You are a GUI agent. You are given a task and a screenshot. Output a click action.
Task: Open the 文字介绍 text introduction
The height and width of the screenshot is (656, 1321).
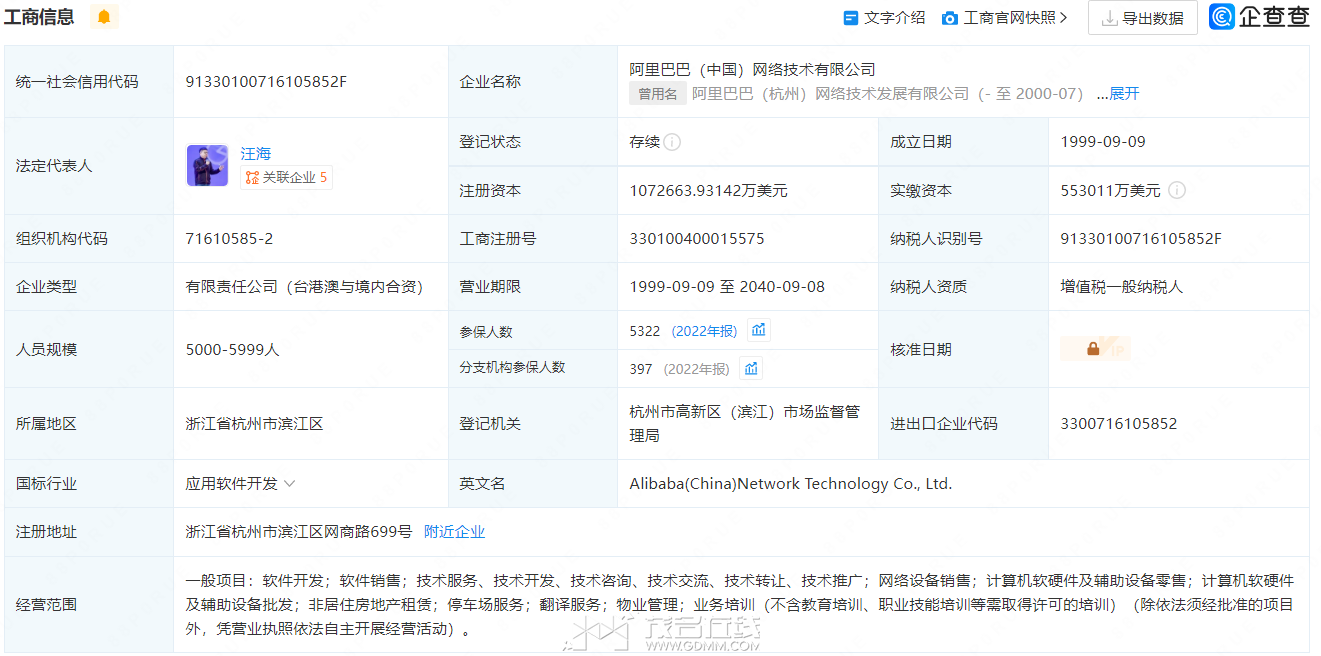[884, 18]
